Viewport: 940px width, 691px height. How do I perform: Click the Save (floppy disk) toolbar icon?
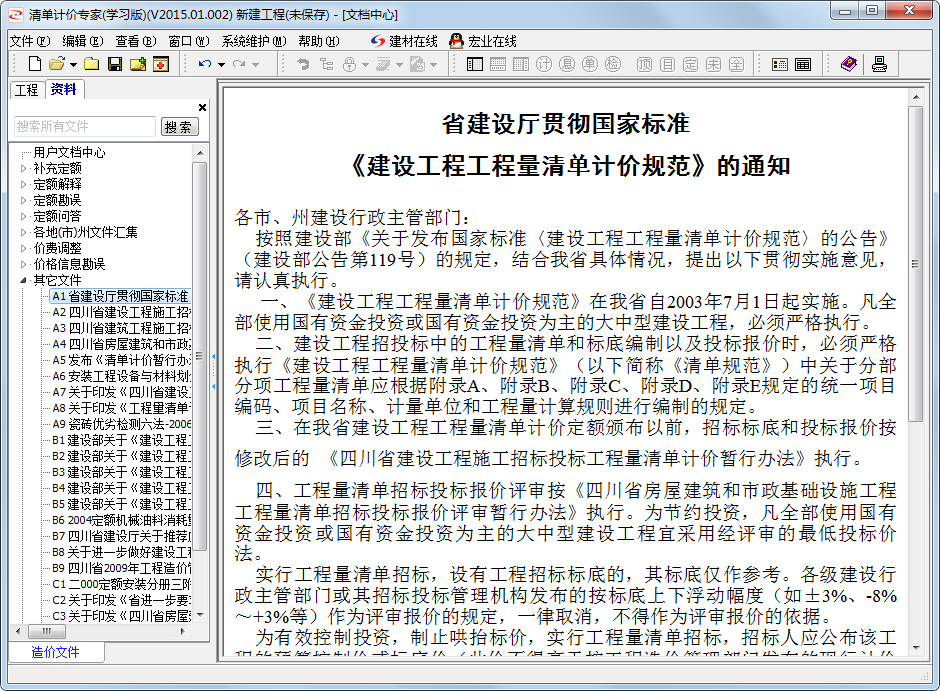[x=114, y=64]
